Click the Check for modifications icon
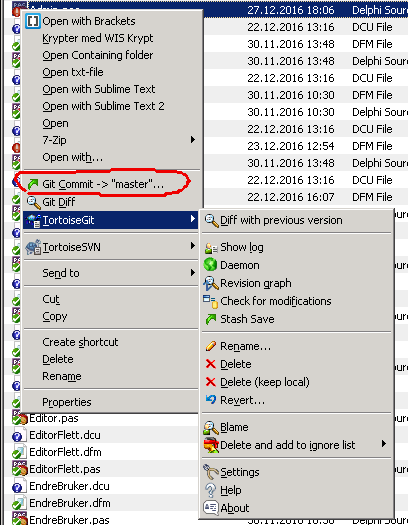408x525 pixels. coord(211,301)
